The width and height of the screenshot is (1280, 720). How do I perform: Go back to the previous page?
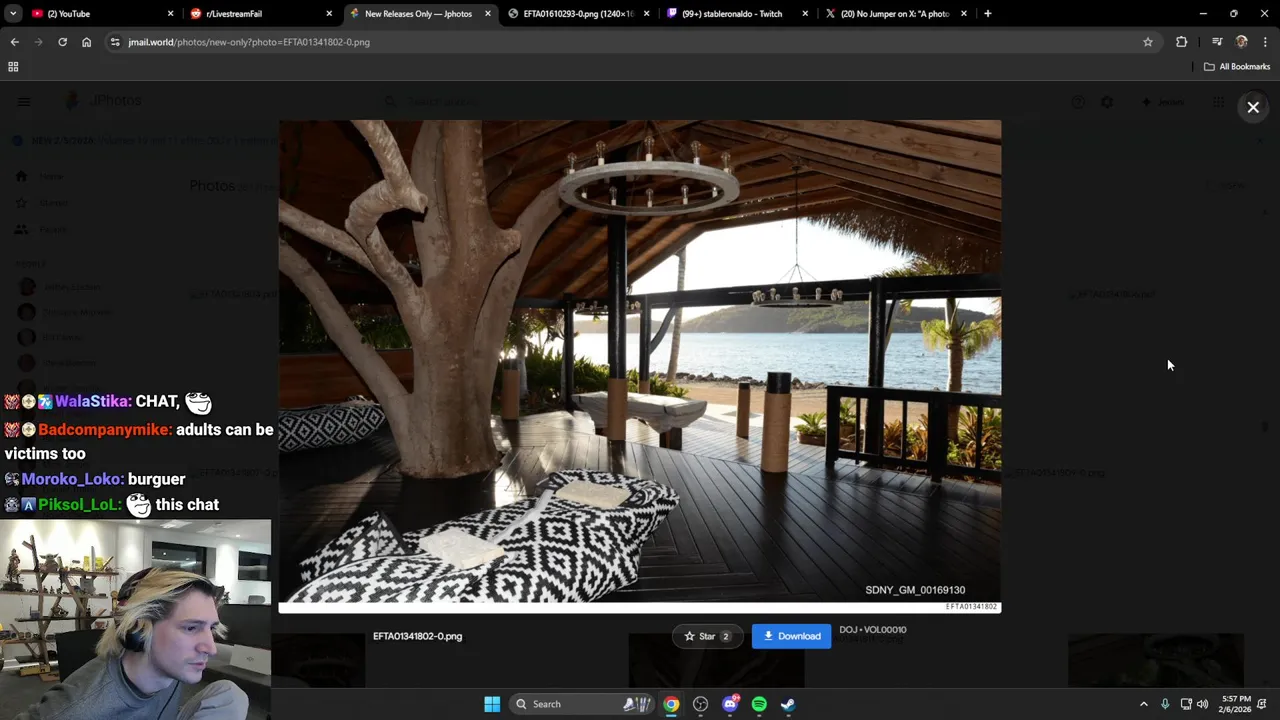point(14,42)
